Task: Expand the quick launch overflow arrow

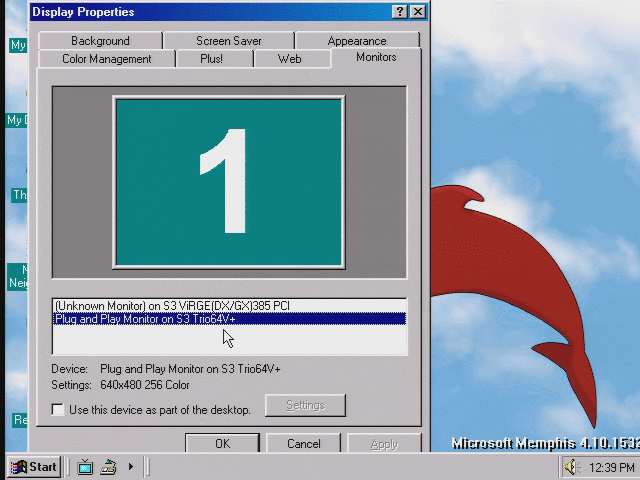Action: tap(131, 466)
